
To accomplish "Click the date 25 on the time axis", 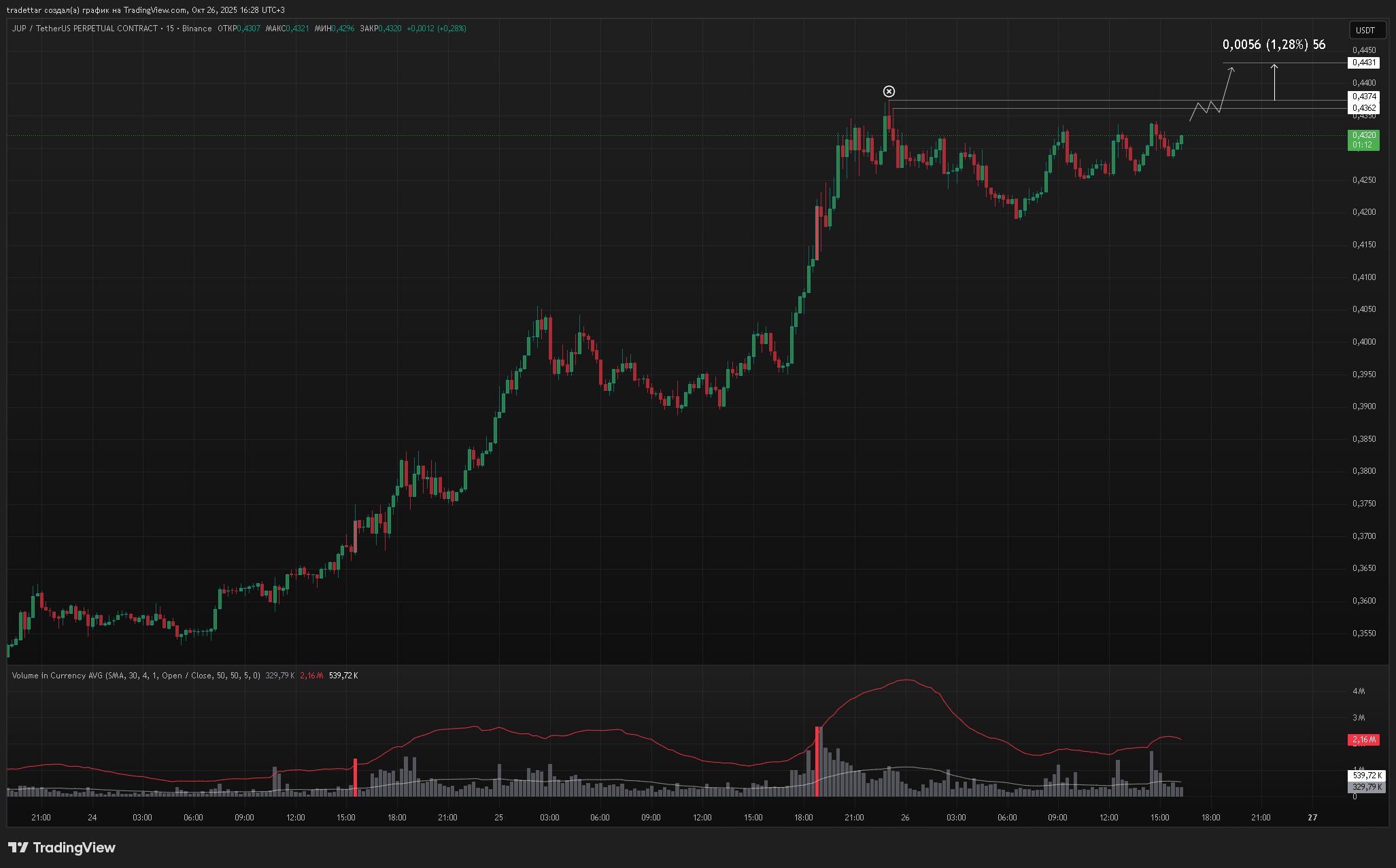I will 498,818.
